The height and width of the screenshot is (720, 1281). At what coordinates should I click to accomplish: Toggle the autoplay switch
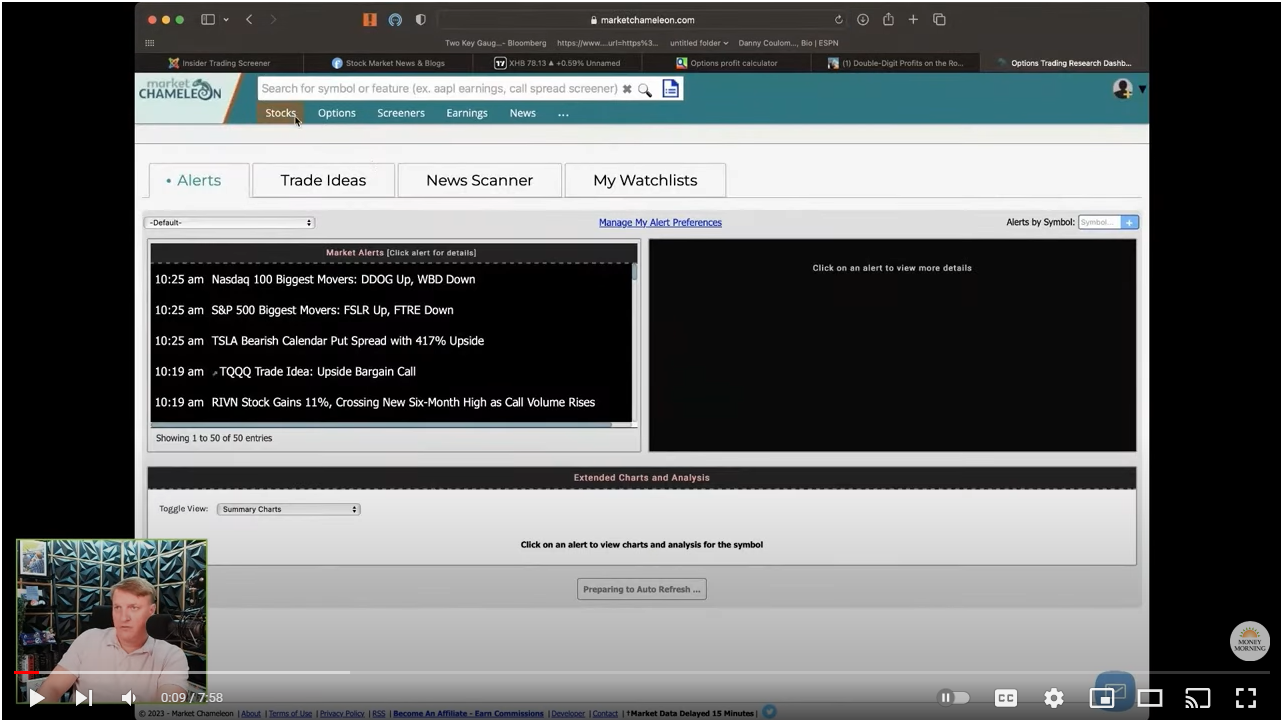pyautogui.click(x=954, y=698)
